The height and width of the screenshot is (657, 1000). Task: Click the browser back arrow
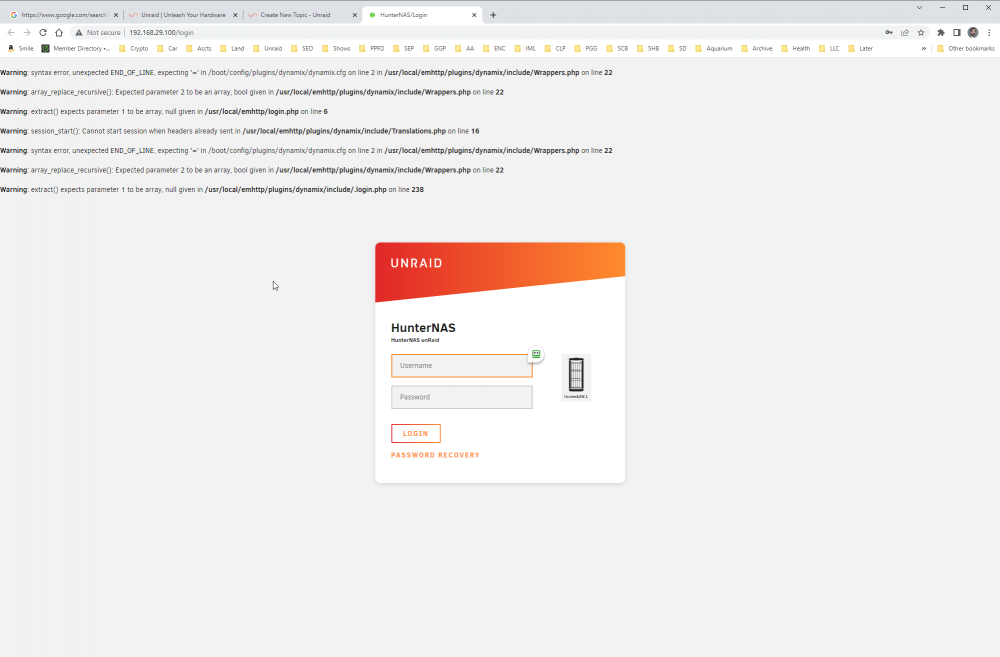pyautogui.click(x=11, y=33)
